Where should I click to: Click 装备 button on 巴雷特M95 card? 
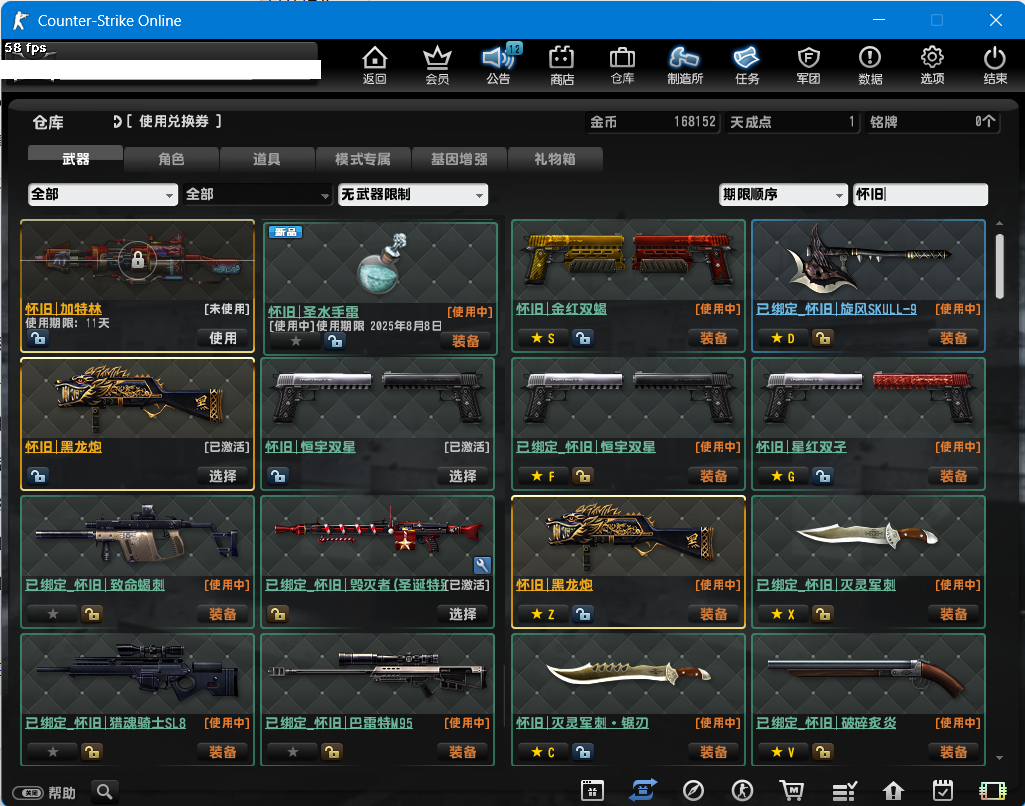pos(463,752)
